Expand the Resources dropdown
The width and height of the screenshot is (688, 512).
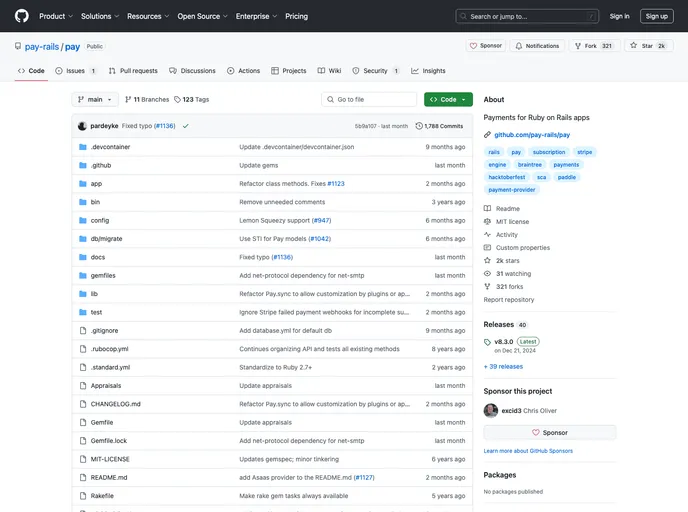(148, 16)
